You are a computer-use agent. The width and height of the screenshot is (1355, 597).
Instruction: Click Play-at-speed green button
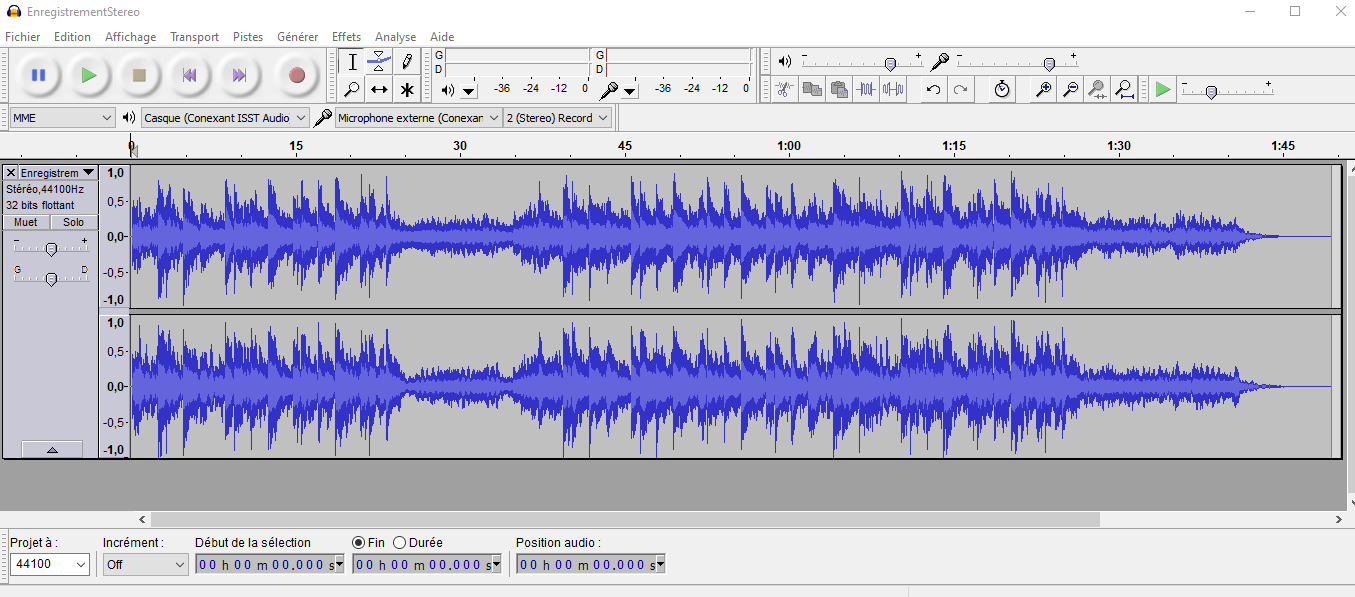1162,90
